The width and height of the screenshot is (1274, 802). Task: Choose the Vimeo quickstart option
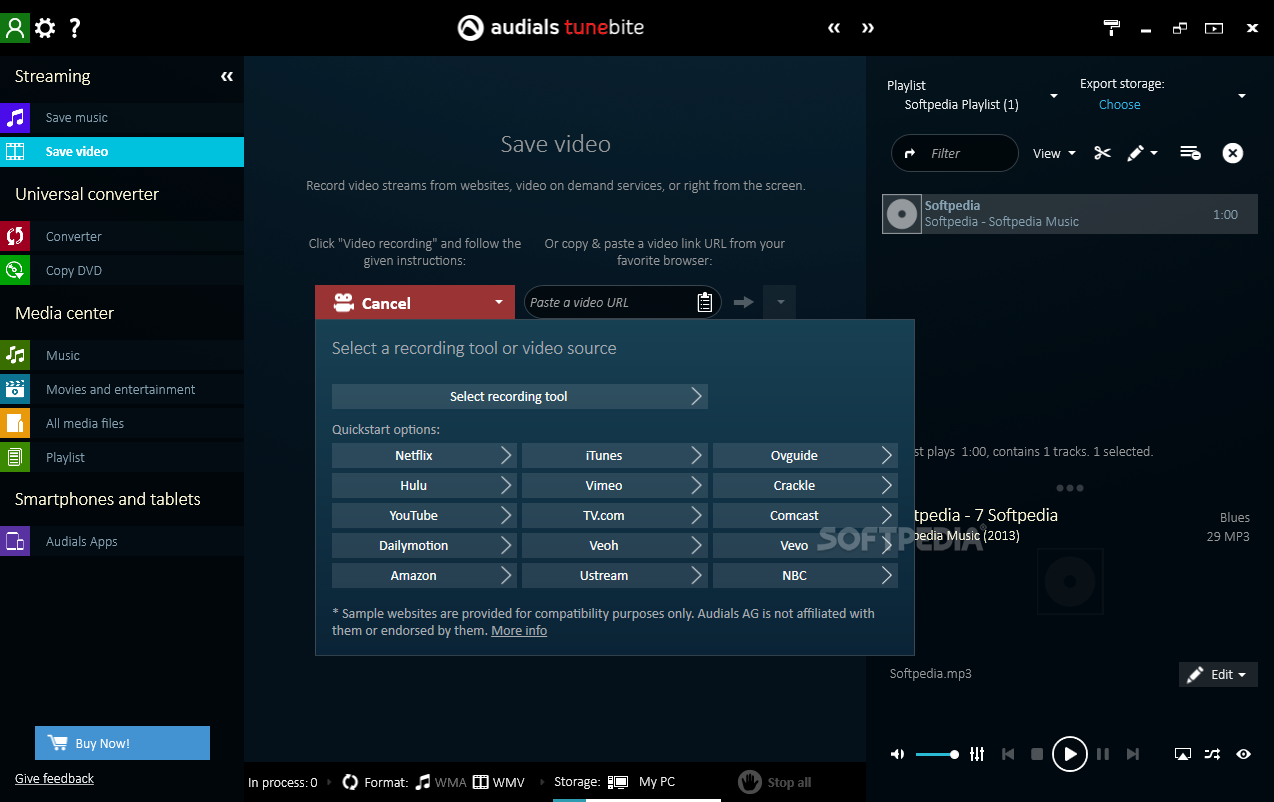click(614, 485)
